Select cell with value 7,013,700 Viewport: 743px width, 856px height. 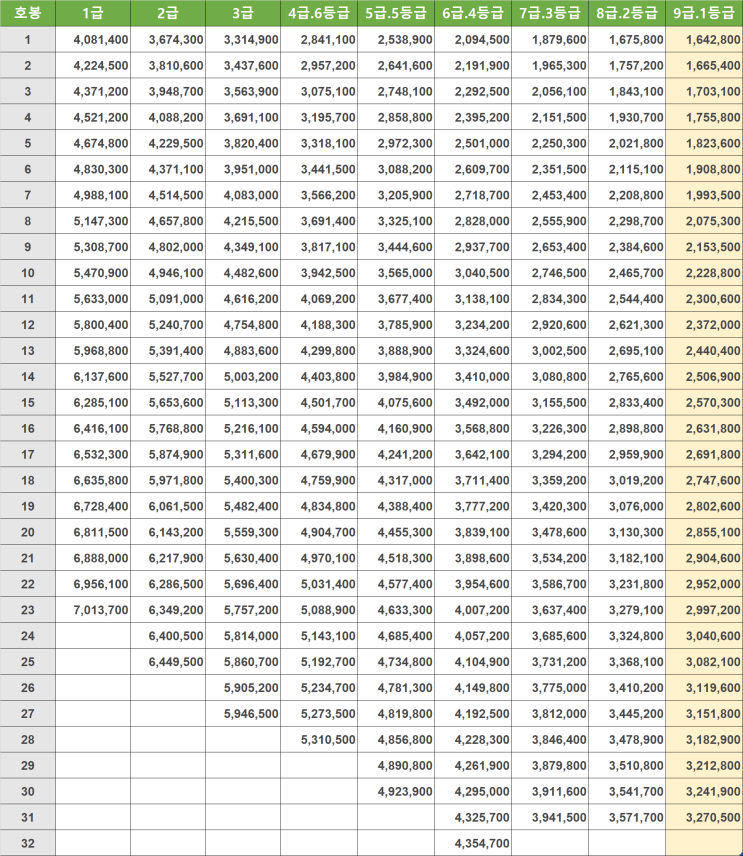(93, 610)
